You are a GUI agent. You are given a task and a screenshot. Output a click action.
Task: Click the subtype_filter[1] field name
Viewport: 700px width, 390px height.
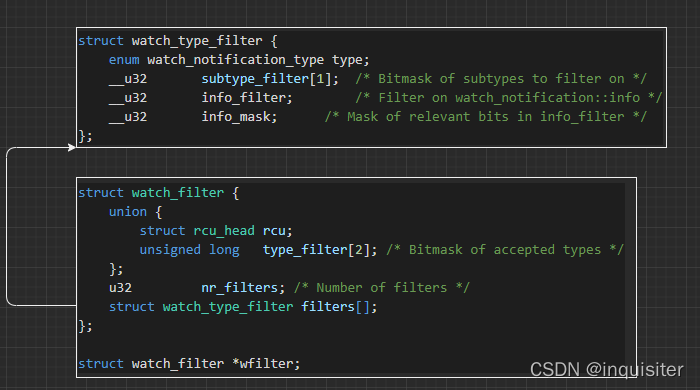click(x=269, y=79)
